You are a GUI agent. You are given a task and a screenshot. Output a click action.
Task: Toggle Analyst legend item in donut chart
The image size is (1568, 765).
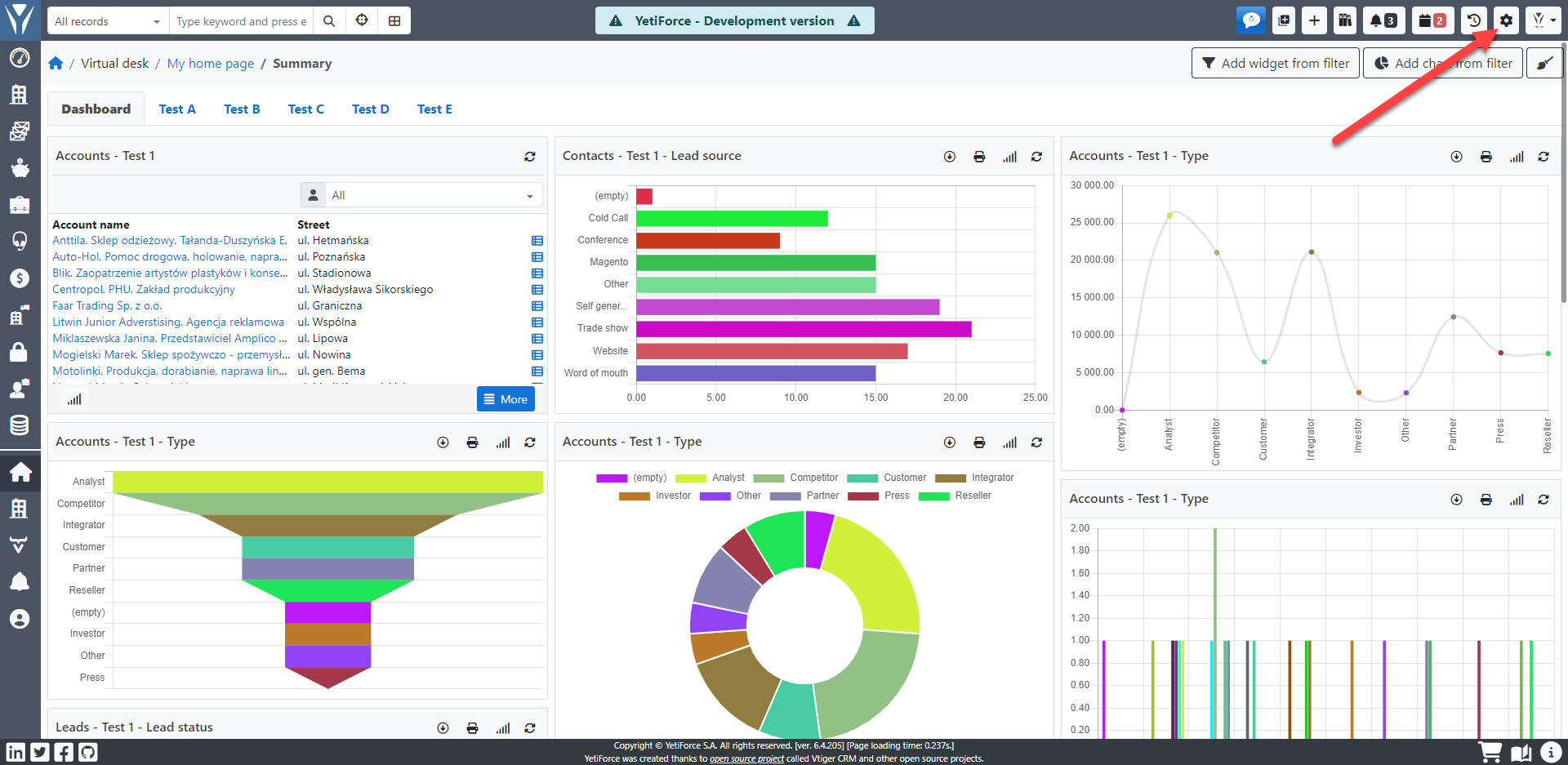click(710, 478)
